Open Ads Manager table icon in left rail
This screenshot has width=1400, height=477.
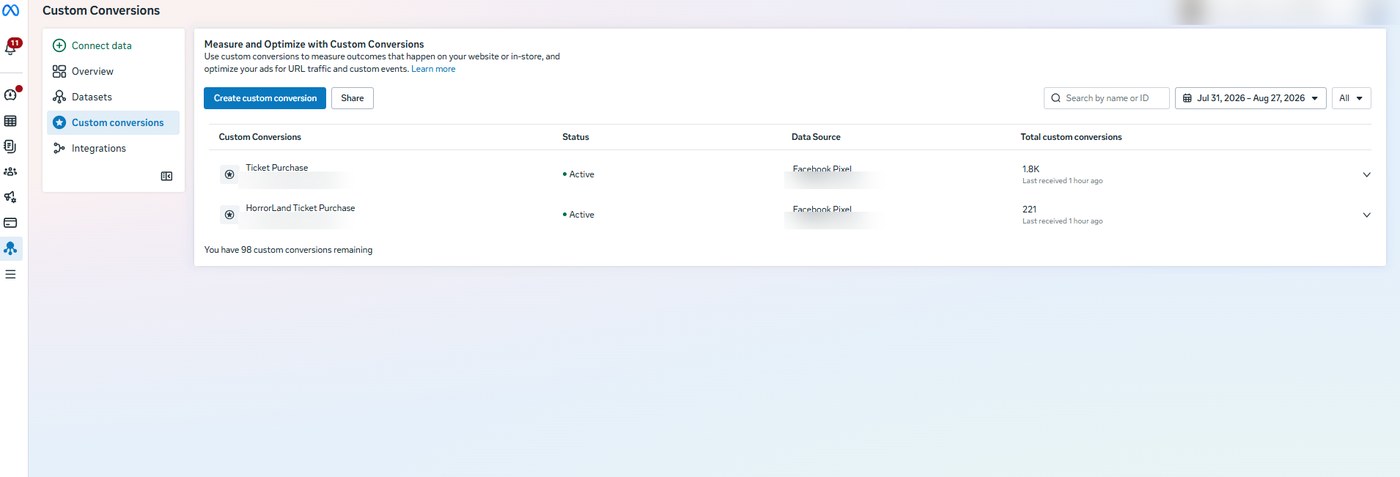10,121
